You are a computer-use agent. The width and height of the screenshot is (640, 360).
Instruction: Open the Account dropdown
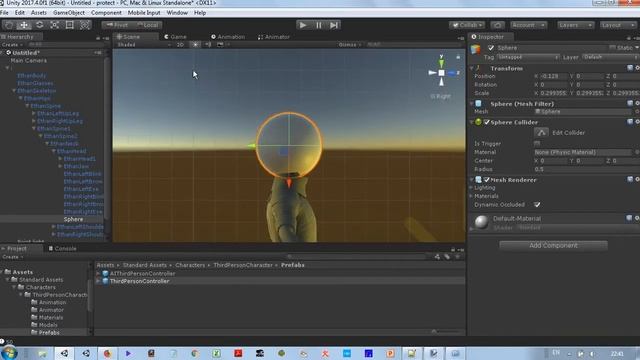coord(528,25)
